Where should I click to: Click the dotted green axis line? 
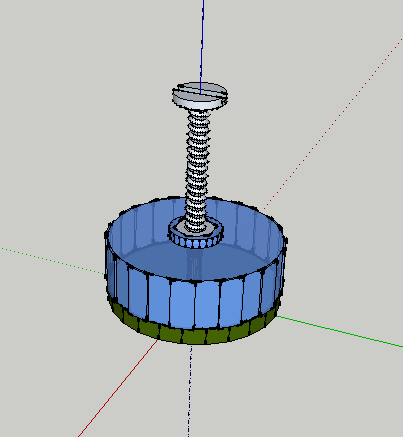pos(53,261)
